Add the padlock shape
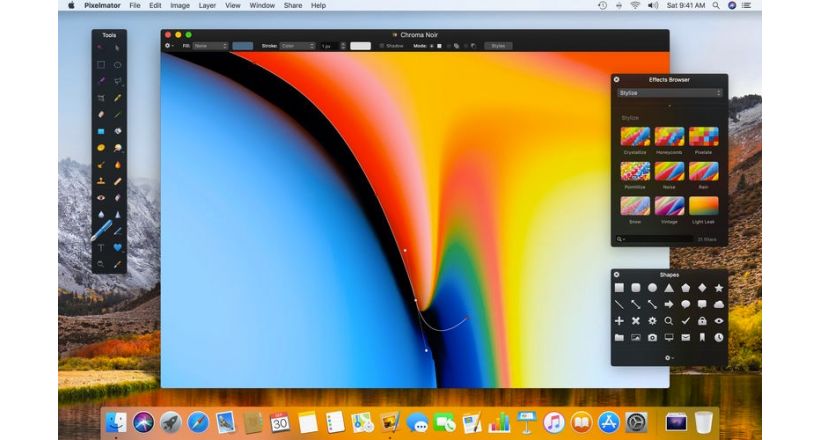This screenshot has width=820, height=440. (x=702, y=321)
